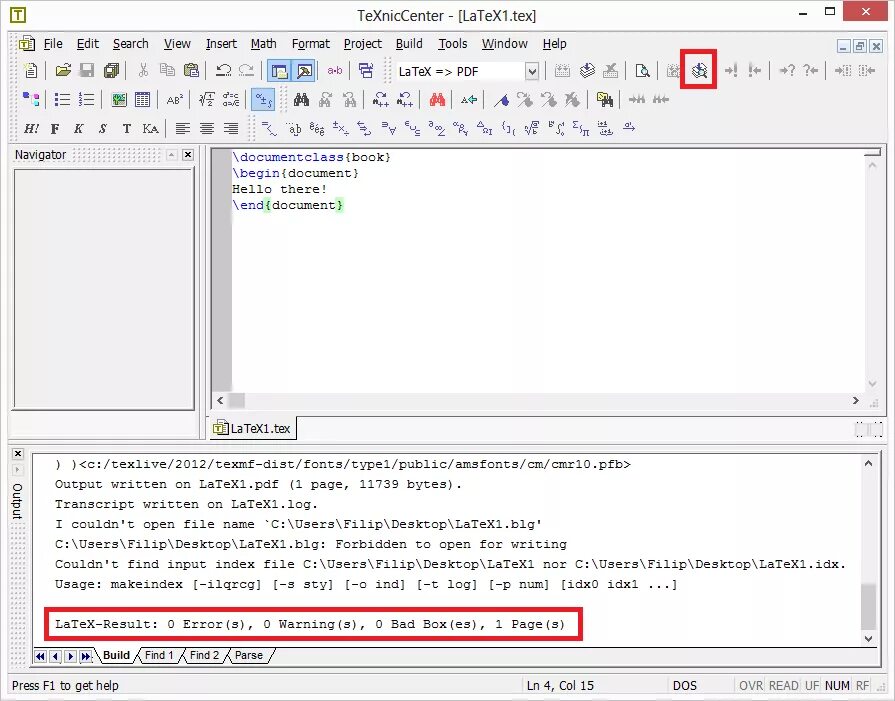
Task: Click the red binoculars Find in Files icon
Action: 437,99
